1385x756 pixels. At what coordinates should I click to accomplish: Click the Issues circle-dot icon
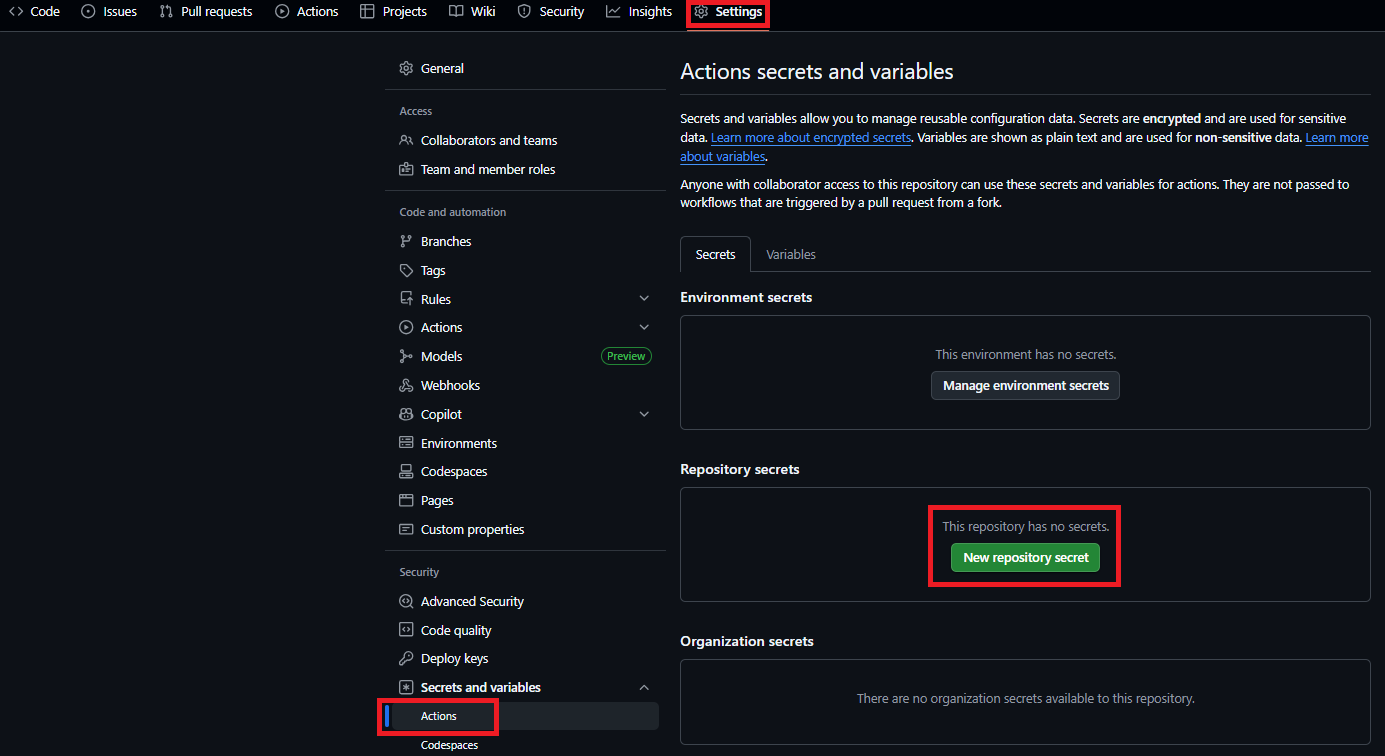pos(89,12)
